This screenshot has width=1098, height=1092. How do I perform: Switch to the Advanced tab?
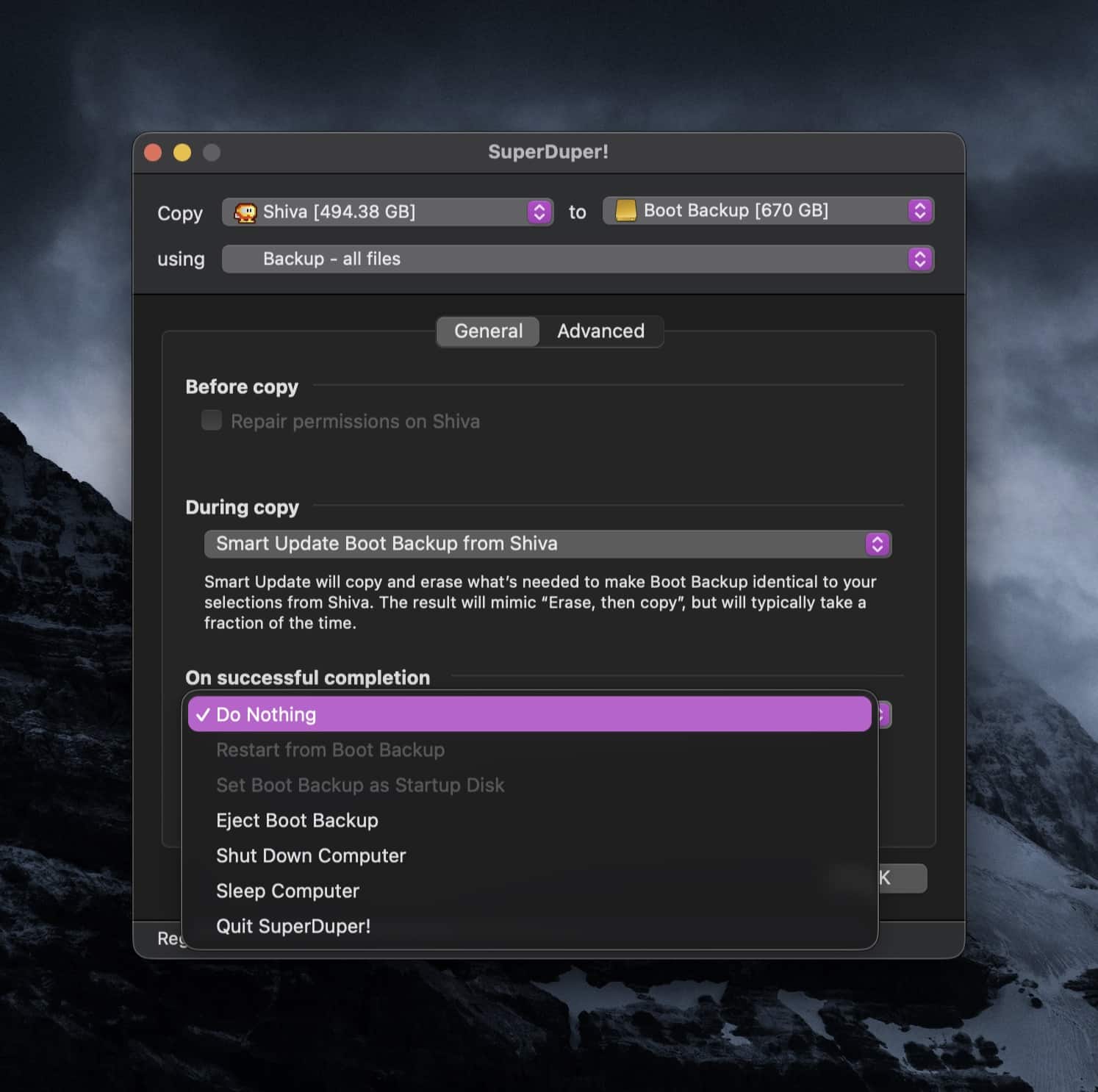click(x=600, y=331)
